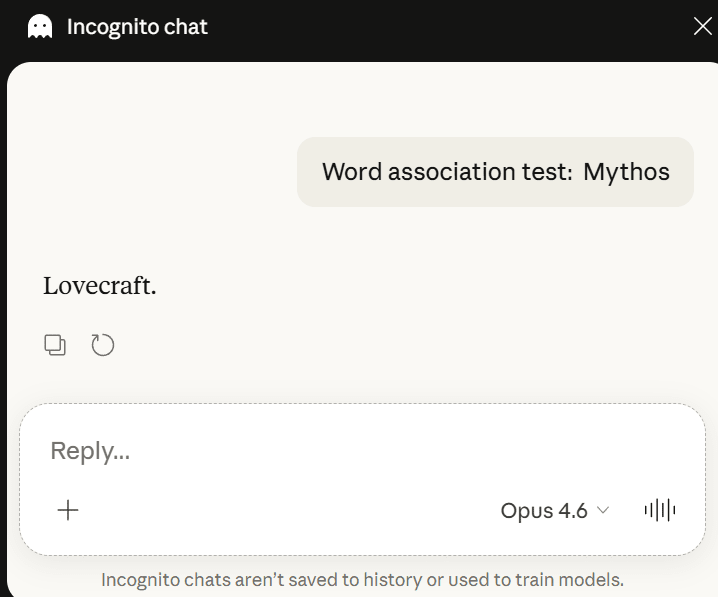Viewport: 718px width, 597px height.
Task: Click the ghost incognito icon
Action: tap(40, 27)
